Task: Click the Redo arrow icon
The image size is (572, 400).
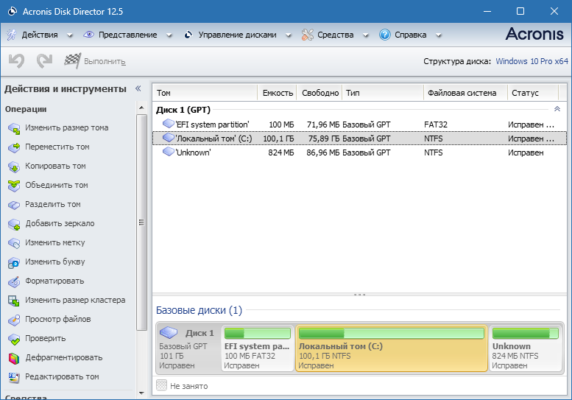Action: coord(44,61)
